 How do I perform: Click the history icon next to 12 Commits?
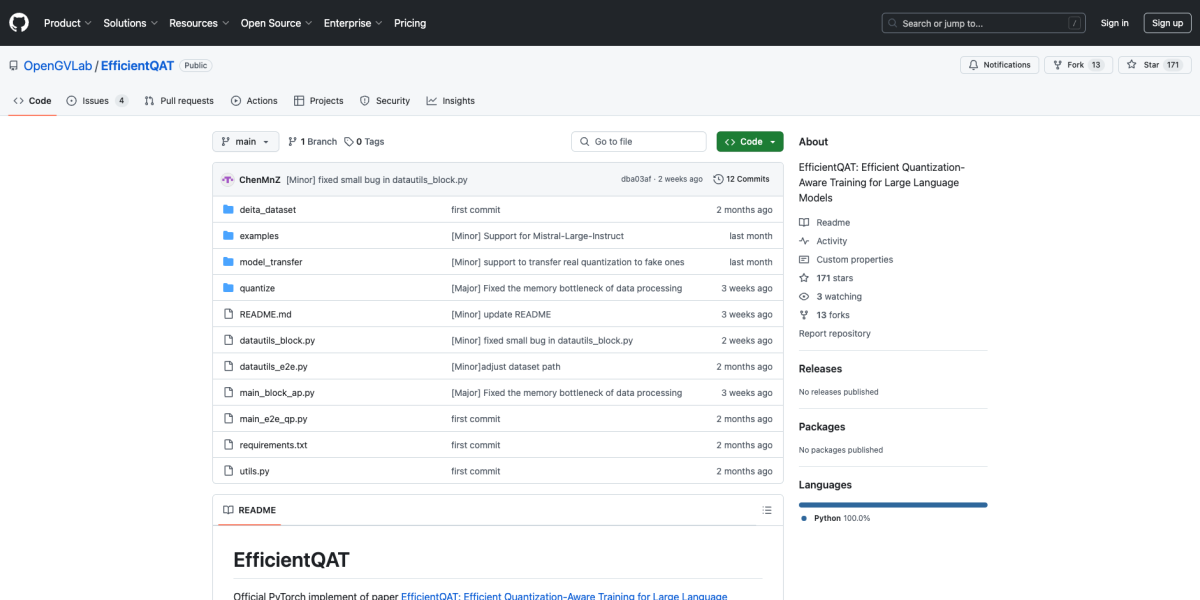pos(718,179)
